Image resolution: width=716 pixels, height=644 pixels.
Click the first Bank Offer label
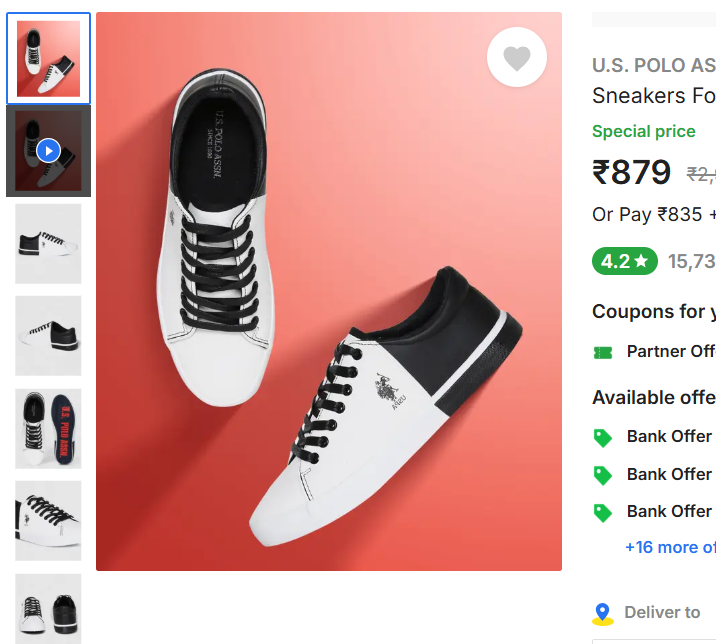click(x=669, y=437)
